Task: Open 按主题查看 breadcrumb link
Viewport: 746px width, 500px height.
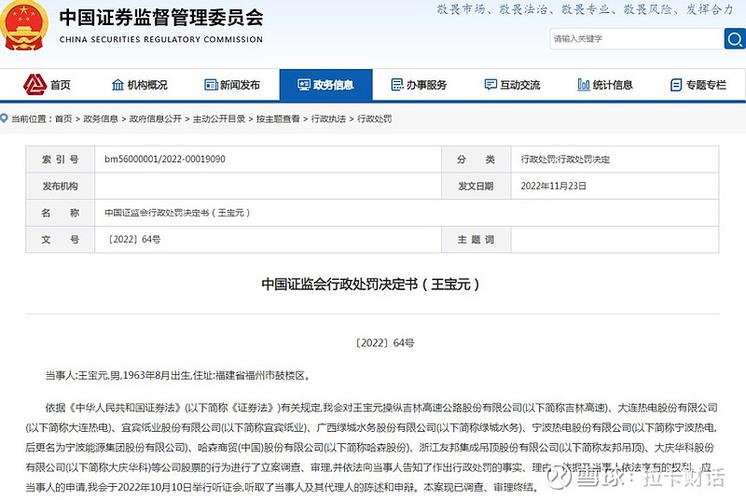Action: tap(278, 119)
